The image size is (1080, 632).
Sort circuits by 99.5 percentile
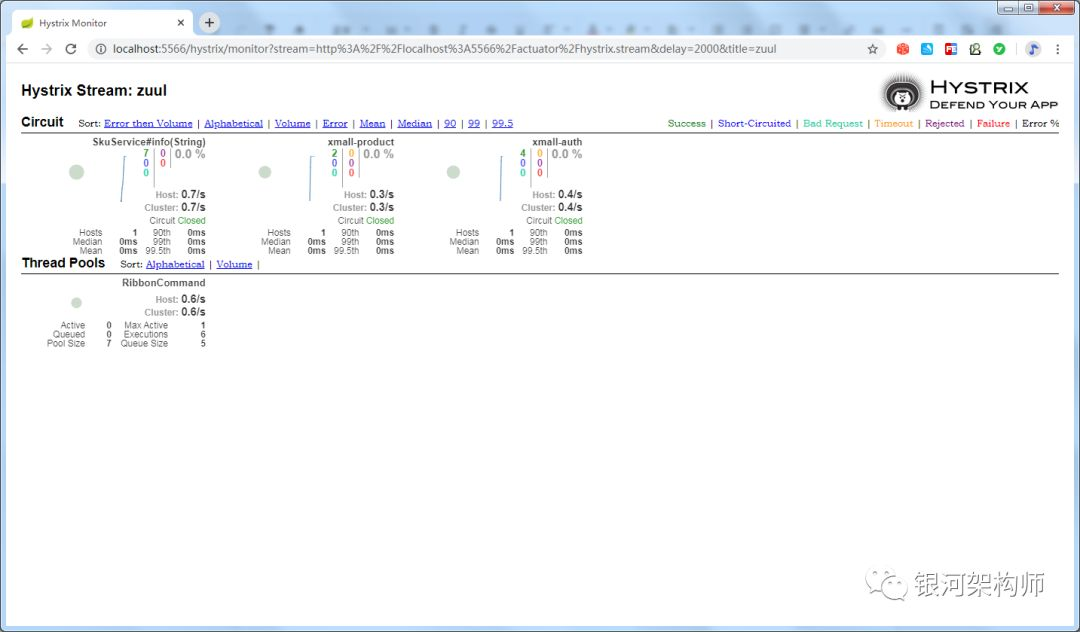502,123
